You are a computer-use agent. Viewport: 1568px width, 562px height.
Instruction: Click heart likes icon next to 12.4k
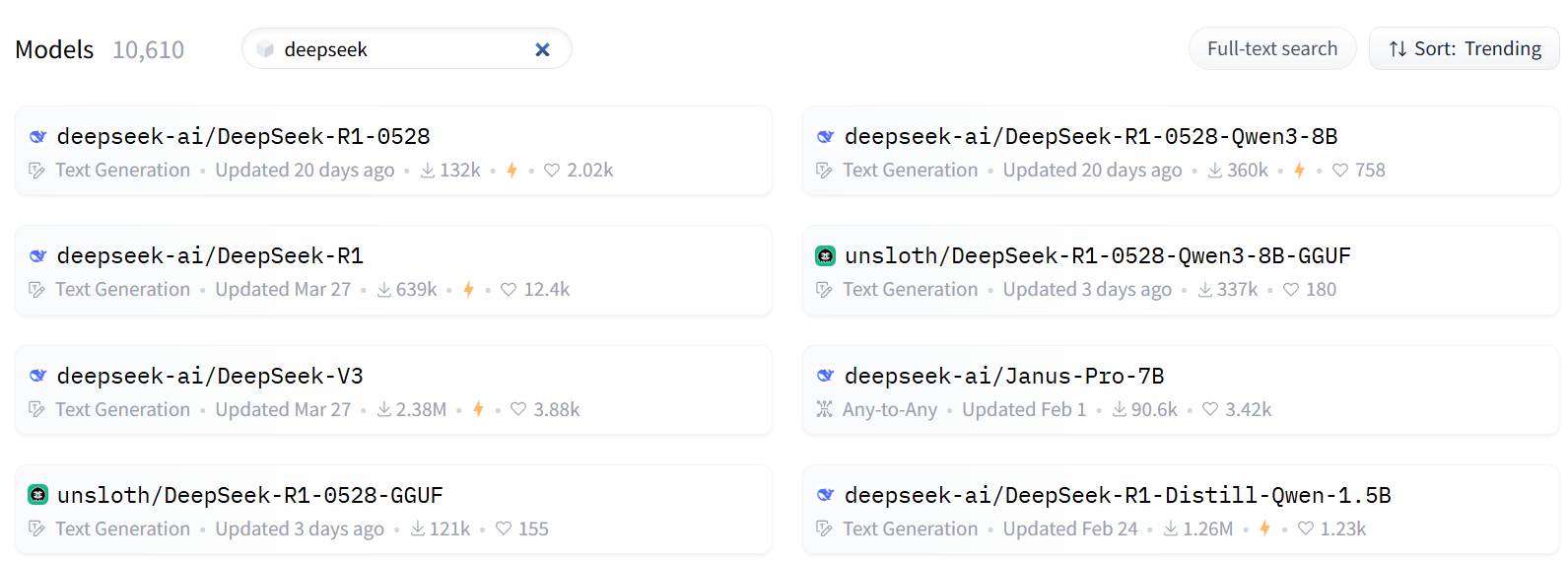point(509,290)
